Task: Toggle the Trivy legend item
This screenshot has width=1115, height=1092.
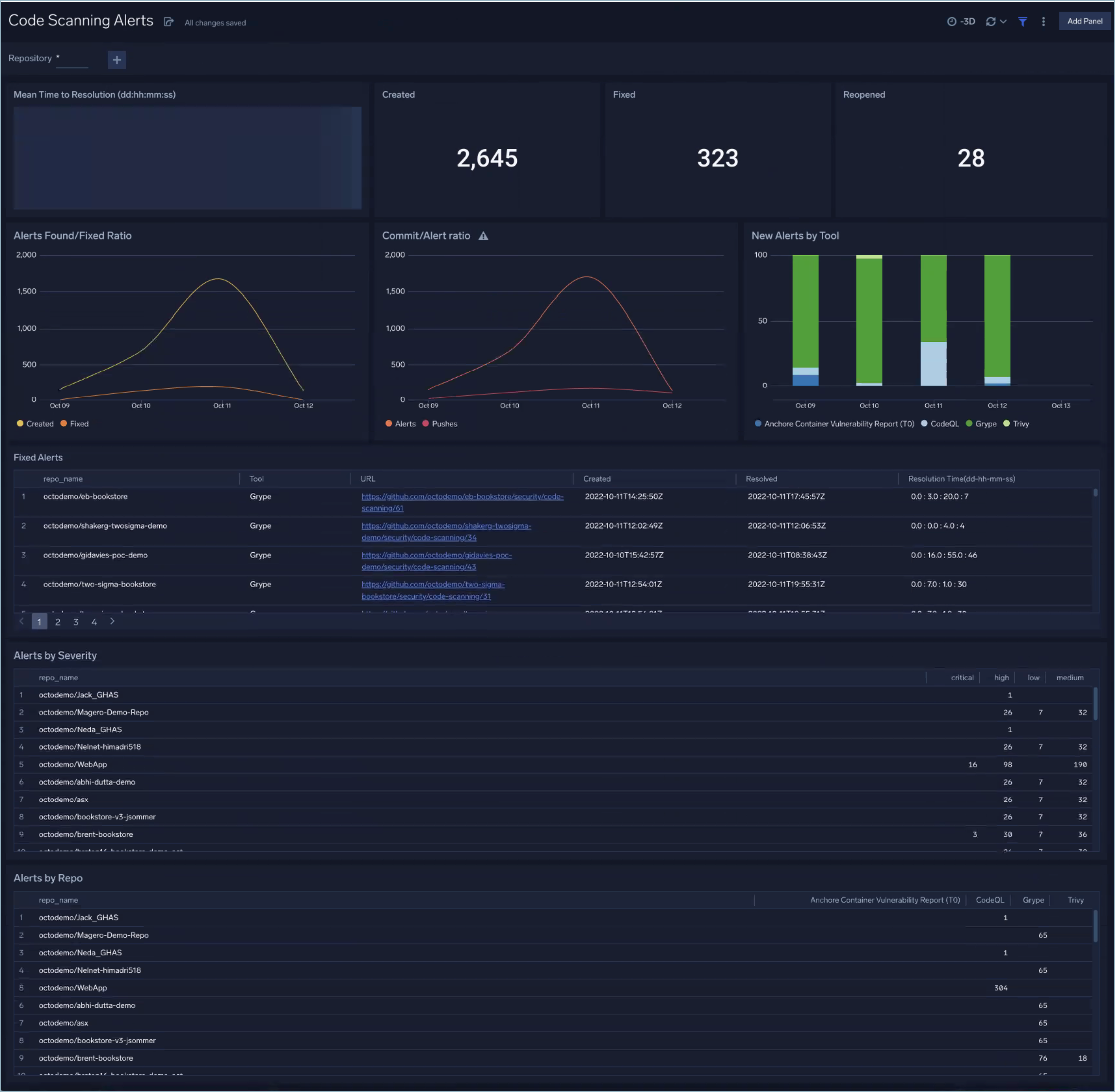Action: (x=1016, y=424)
